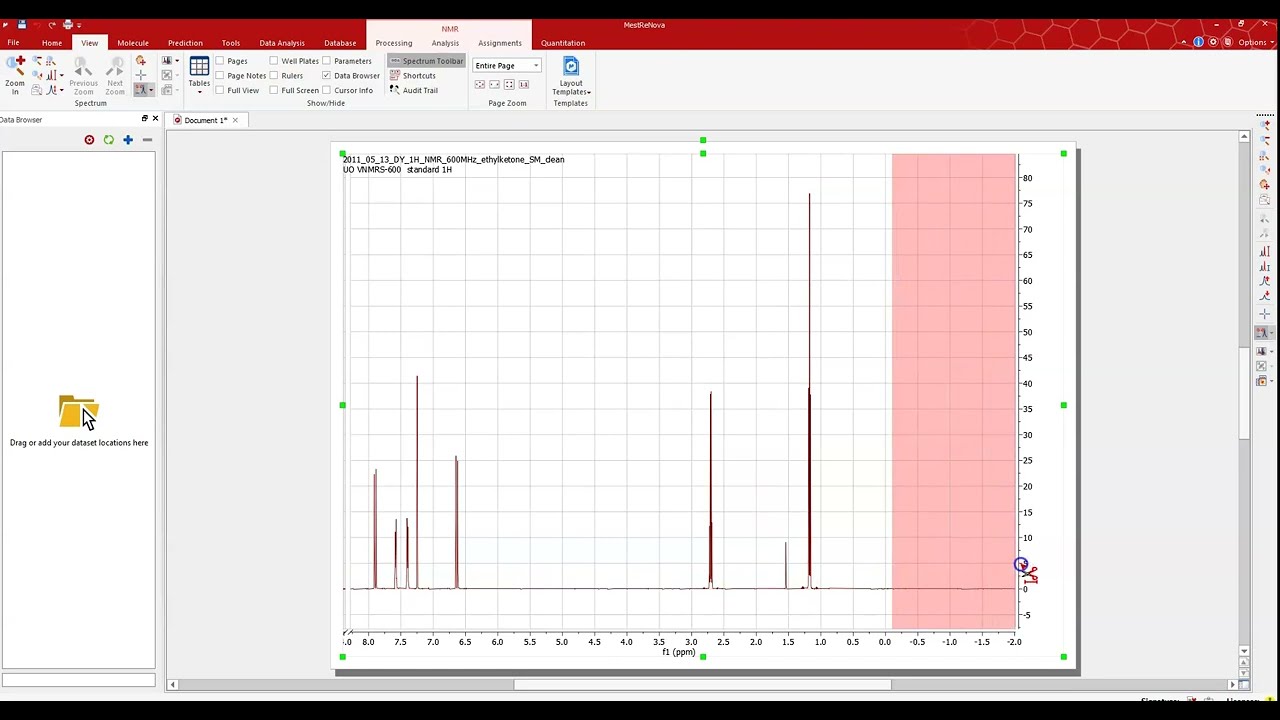
Task: Click the Zoom Out icon in the right-side toolbar
Action: coord(1264,138)
